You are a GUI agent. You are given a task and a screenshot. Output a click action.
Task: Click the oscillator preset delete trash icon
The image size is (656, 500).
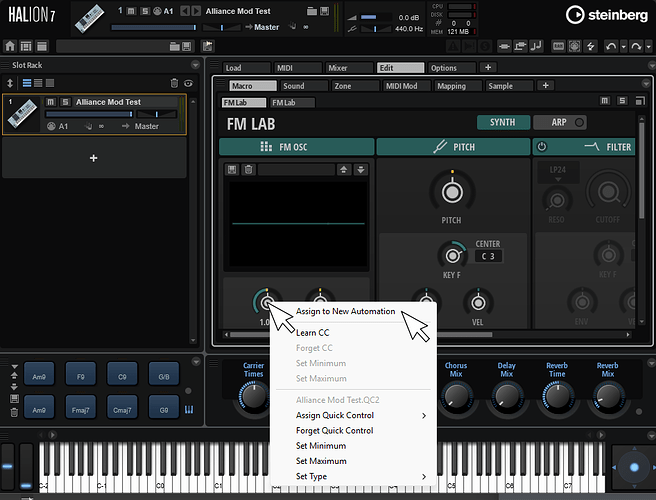tap(249, 169)
